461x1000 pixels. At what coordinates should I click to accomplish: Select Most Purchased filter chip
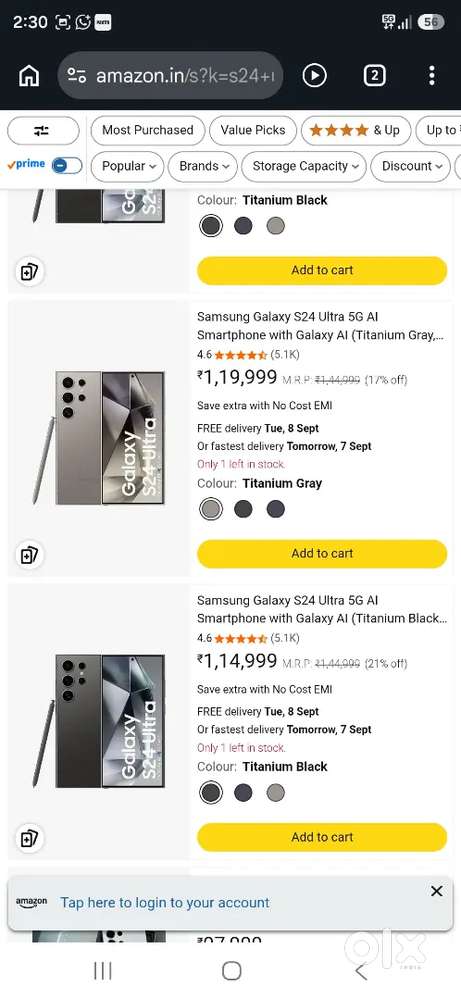click(147, 131)
